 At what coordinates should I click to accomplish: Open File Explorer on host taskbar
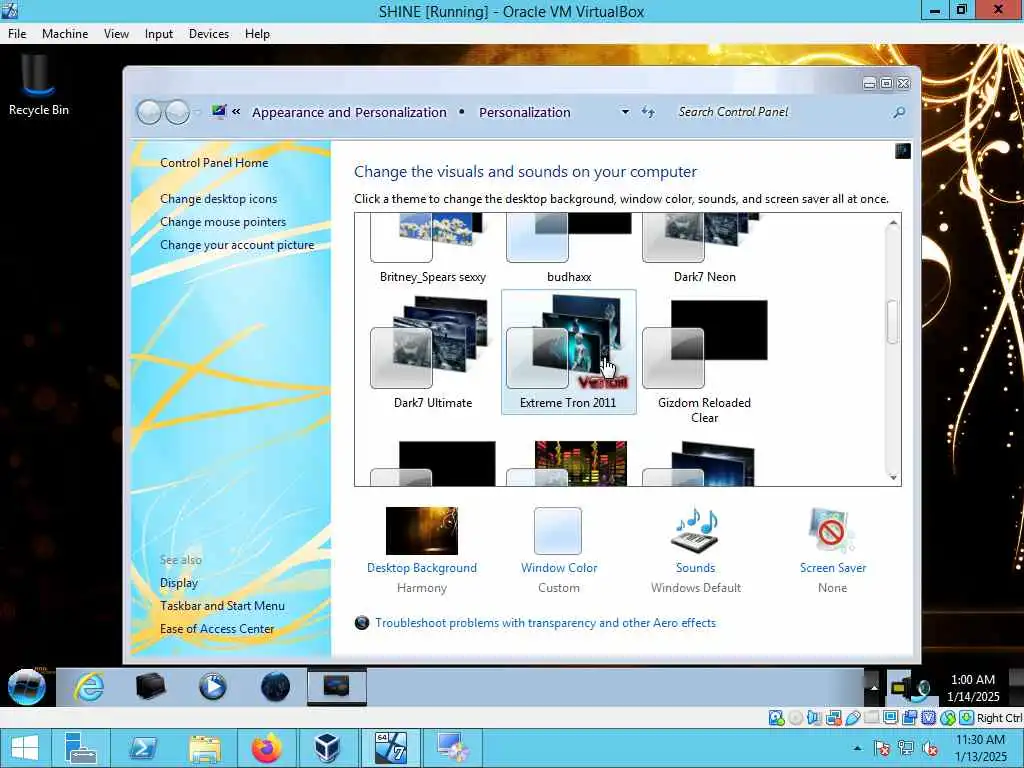(x=204, y=748)
